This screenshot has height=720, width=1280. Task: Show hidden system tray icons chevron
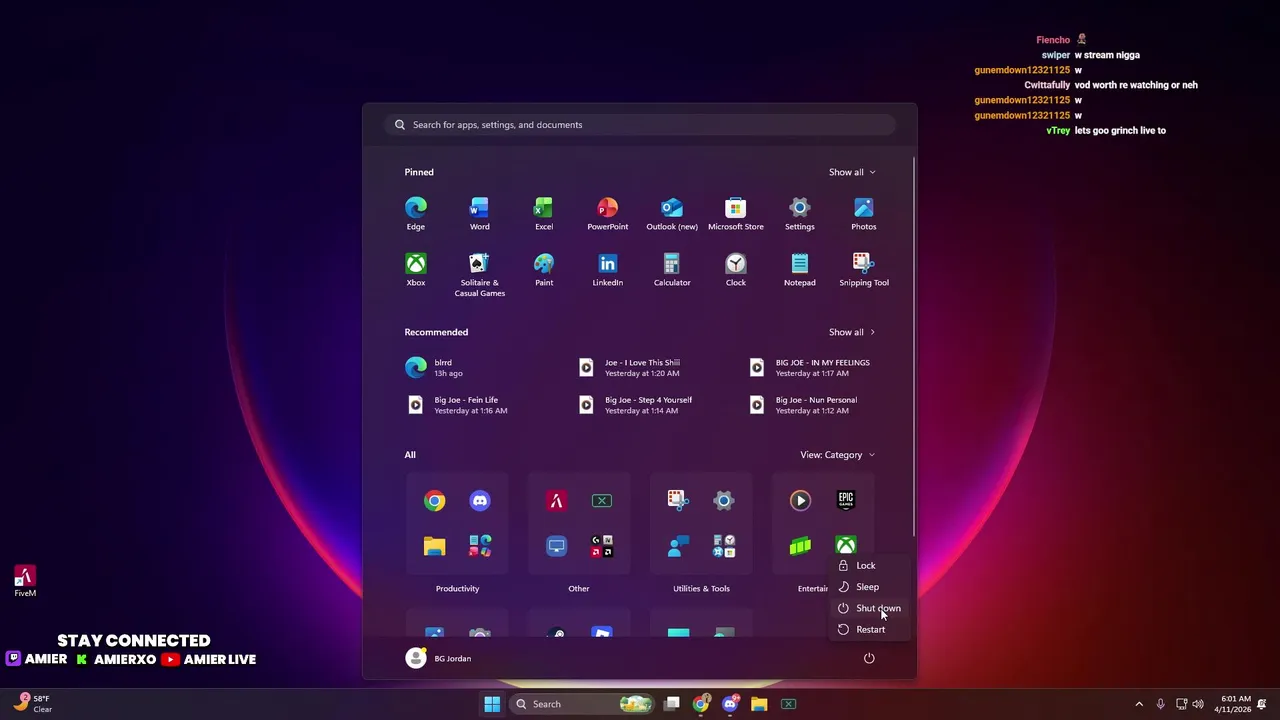click(1139, 704)
